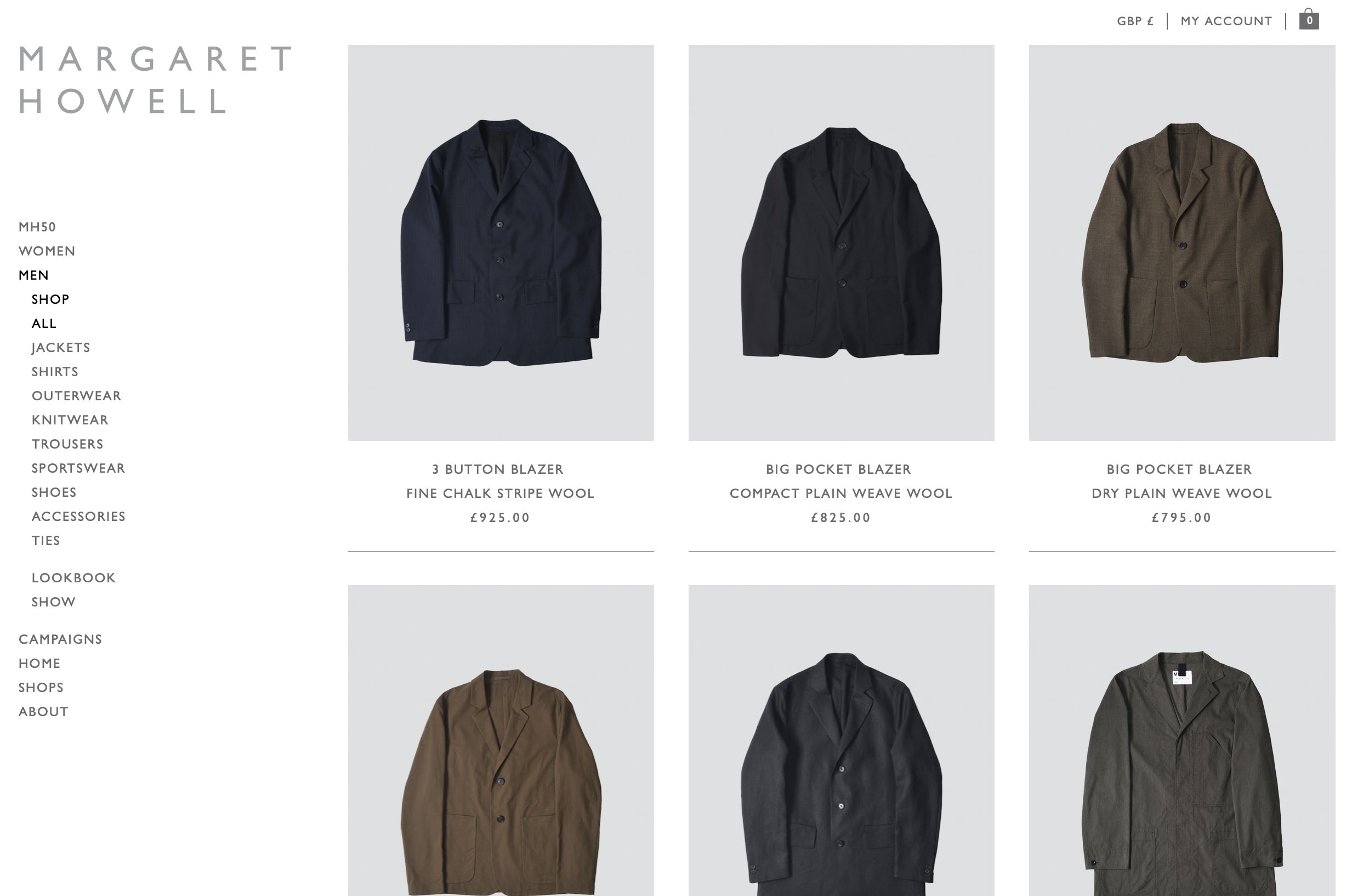View the men's Lookbook
The image size is (1352, 896).
(x=73, y=578)
